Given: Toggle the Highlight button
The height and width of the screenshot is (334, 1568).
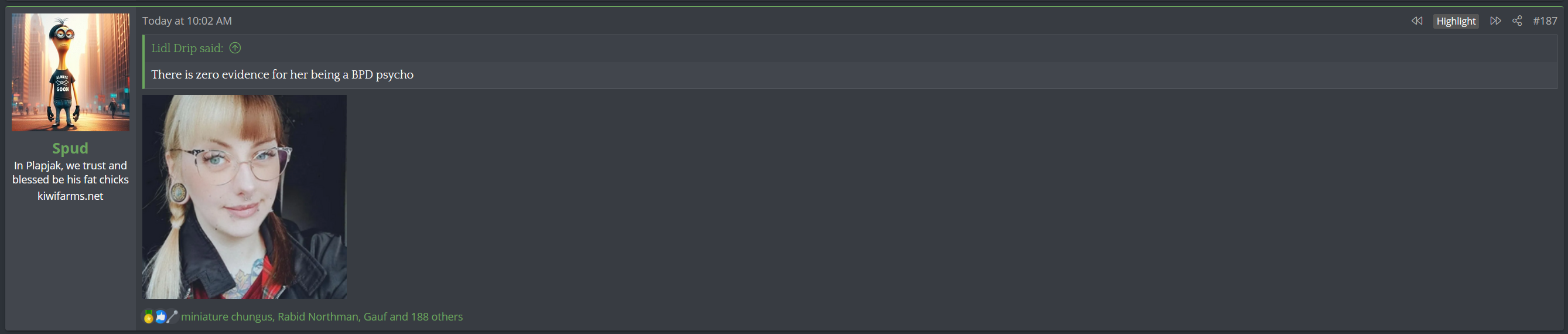Looking at the screenshot, I should pyautogui.click(x=1456, y=21).
